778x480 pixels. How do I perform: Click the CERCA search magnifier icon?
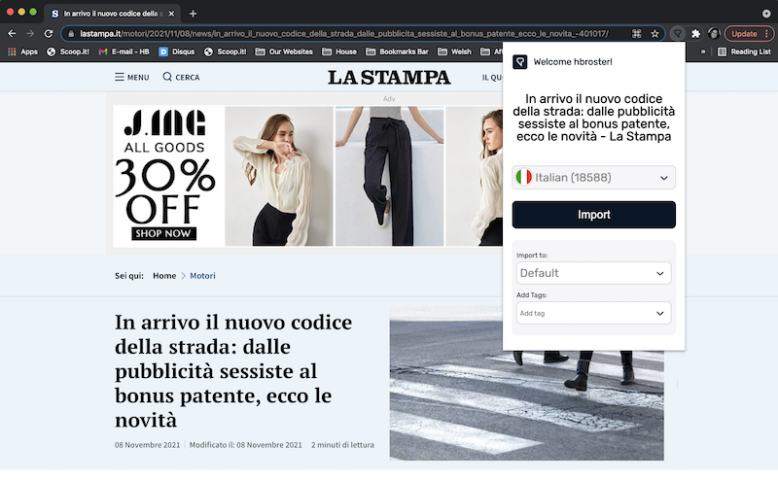[168, 77]
